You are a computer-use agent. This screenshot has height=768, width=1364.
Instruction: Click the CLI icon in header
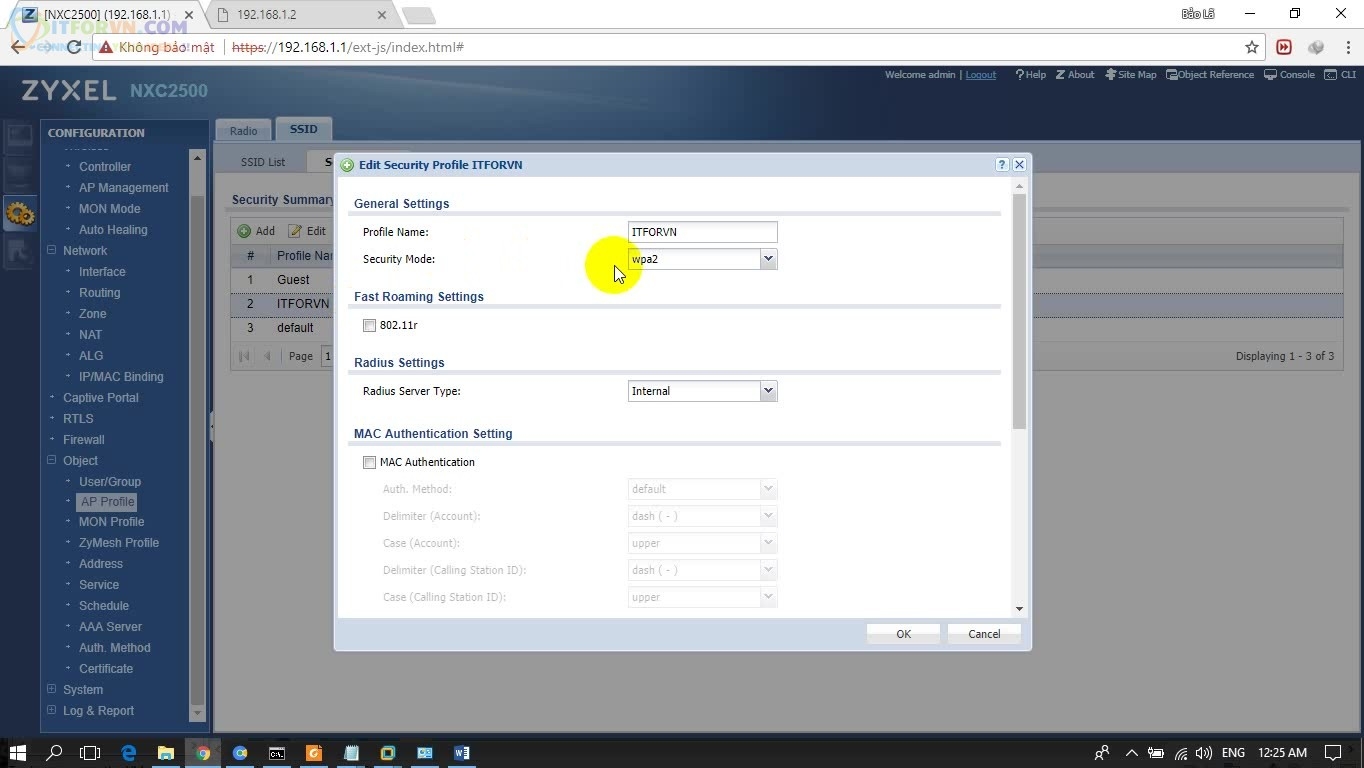pyautogui.click(x=1339, y=75)
